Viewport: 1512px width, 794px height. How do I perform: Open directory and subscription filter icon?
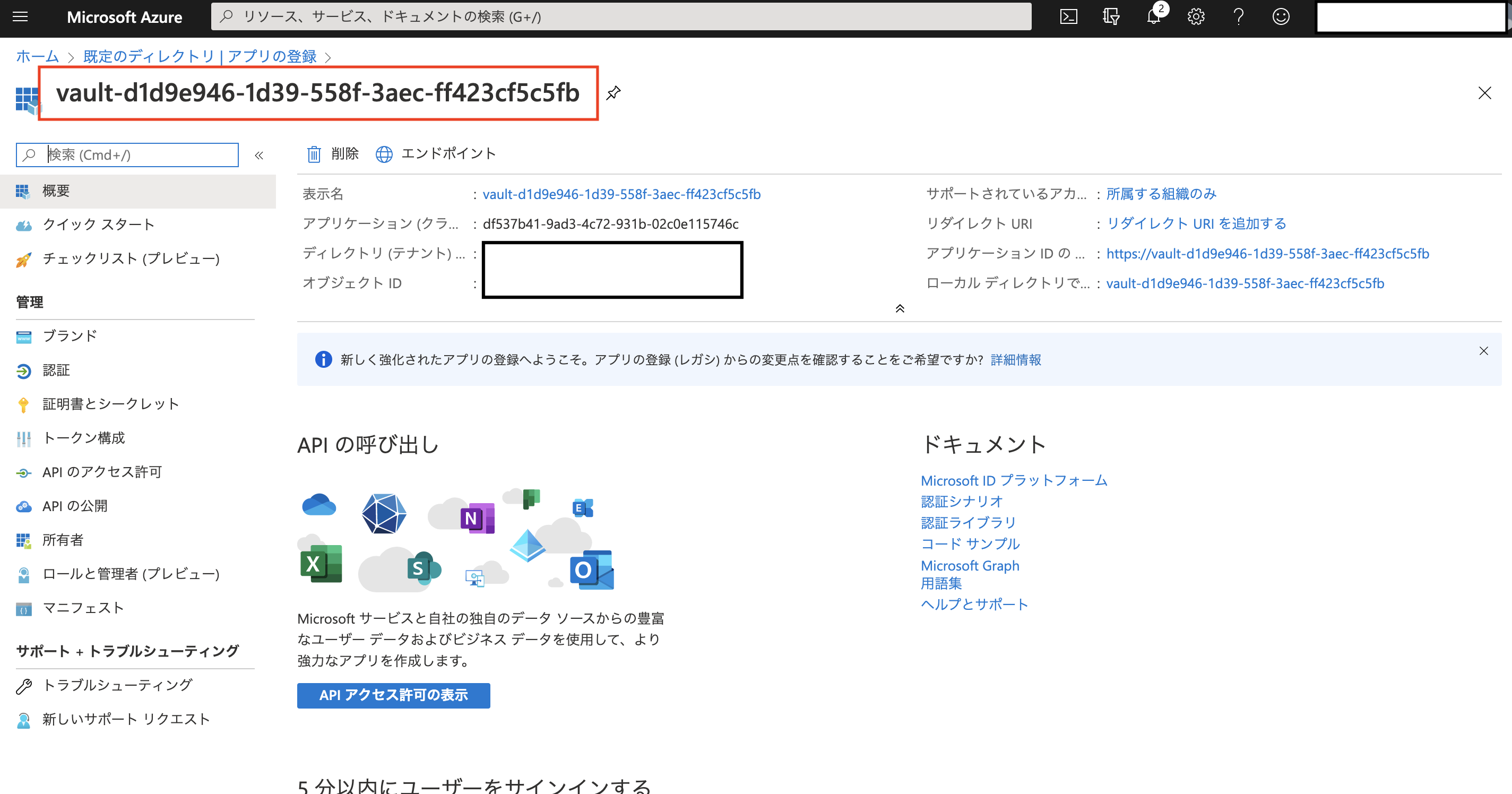tap(1111, 16)
